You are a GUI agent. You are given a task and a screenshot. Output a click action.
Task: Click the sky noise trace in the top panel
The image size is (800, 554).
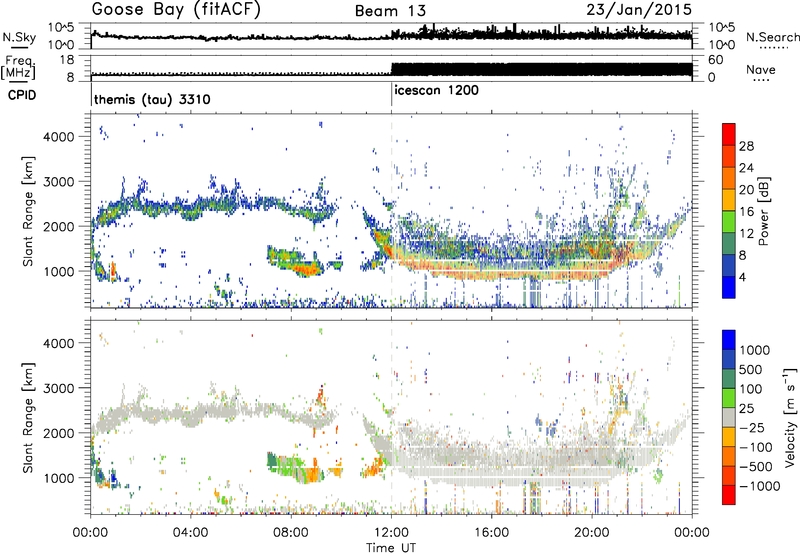coord(391,36)
